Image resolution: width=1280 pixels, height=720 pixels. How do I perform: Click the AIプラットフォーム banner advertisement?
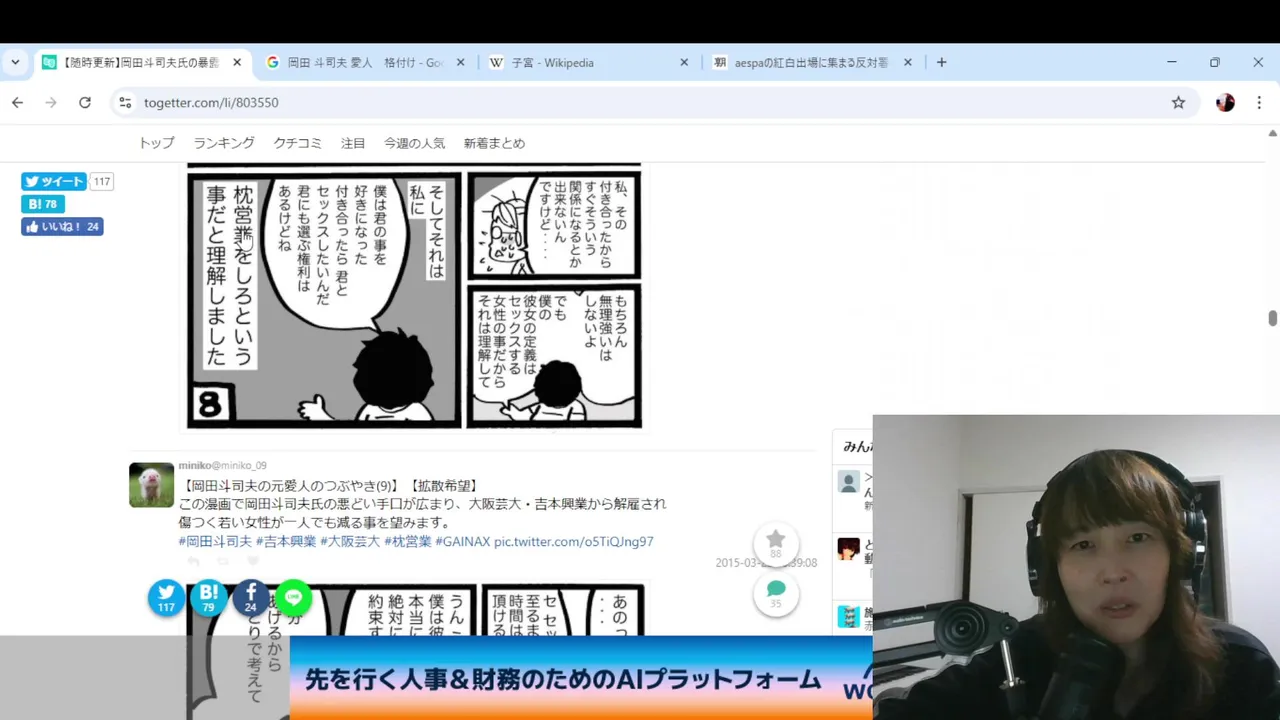coord(581,678)
